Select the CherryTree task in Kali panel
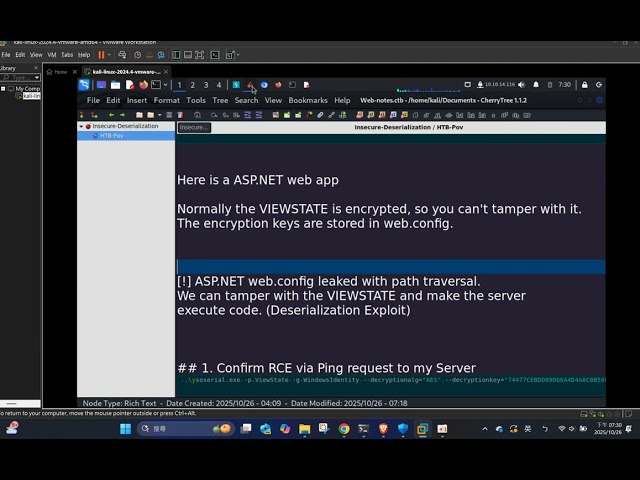640x480 pixels. tap(250, 85)
